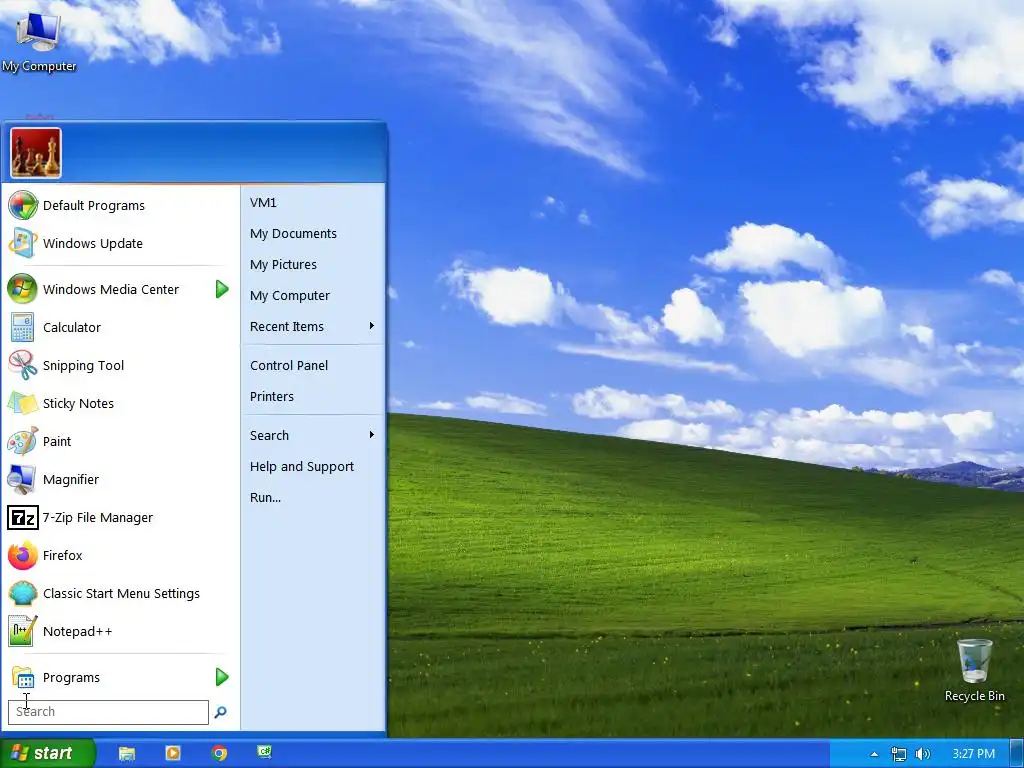Open My Computer from the start menu
The image size is (1024, 768).
(313, 295)
